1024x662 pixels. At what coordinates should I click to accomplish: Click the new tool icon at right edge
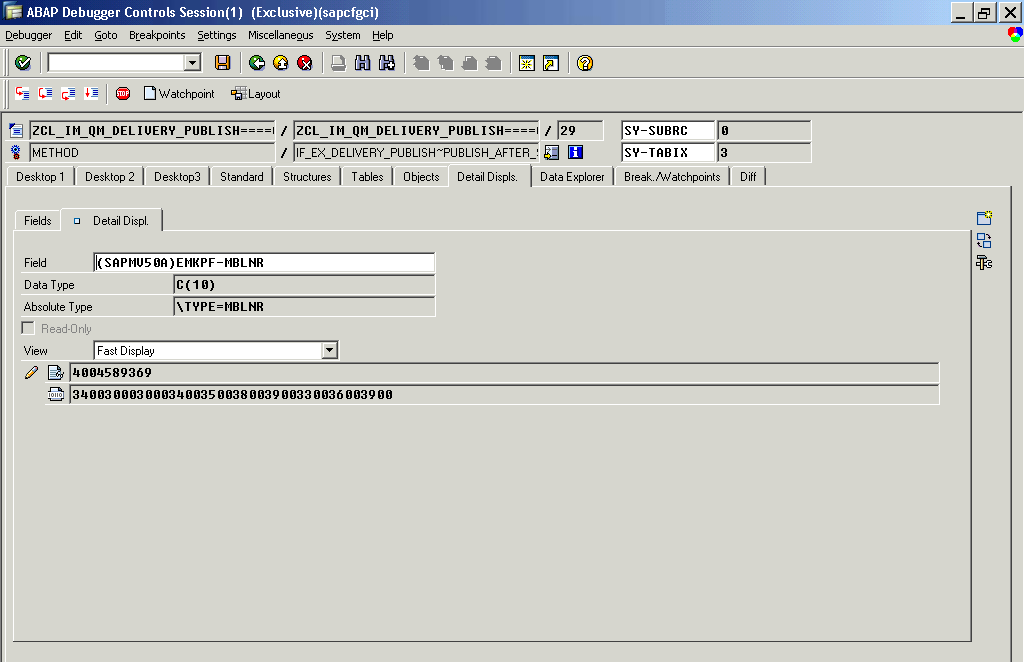[x=985, y=218]
